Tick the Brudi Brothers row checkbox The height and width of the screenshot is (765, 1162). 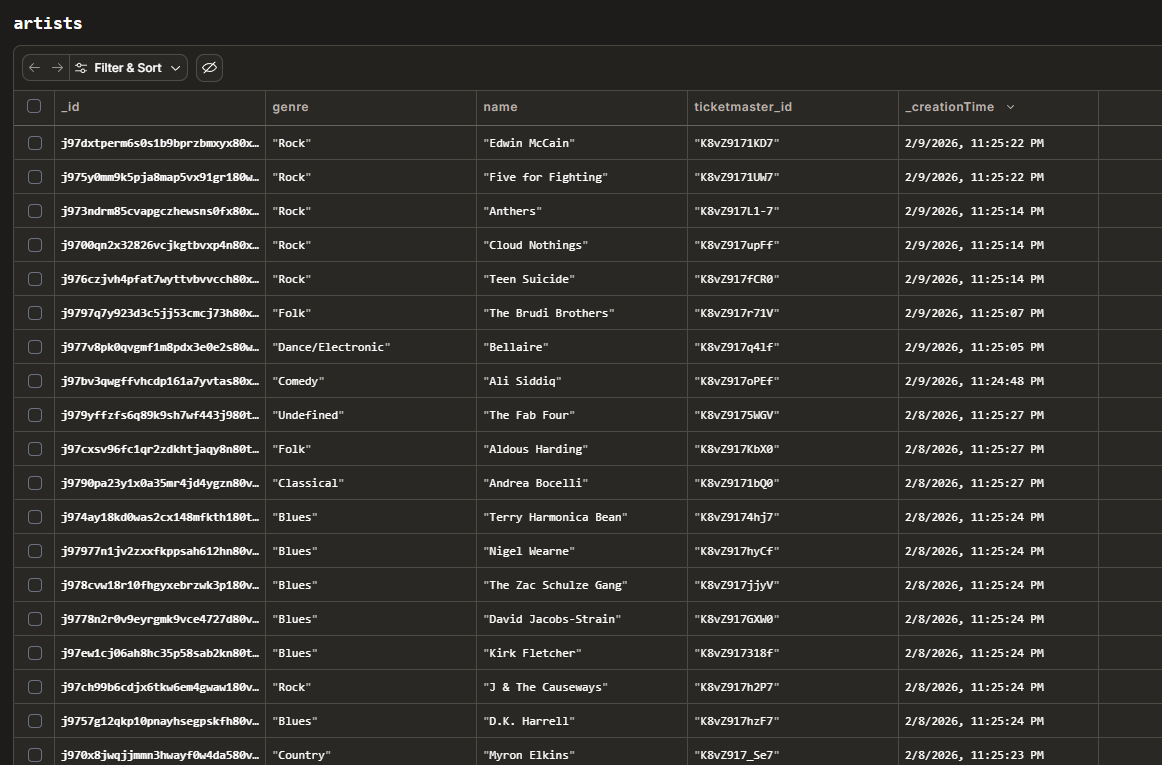coord(34,313)
